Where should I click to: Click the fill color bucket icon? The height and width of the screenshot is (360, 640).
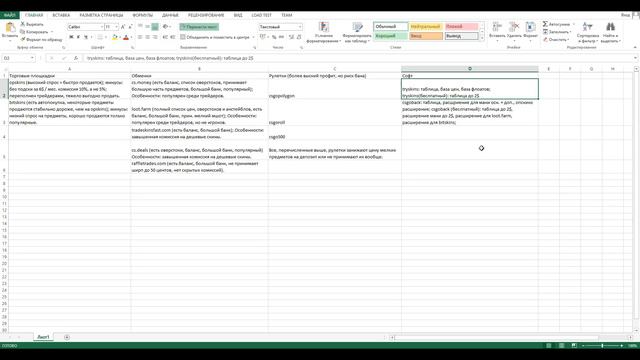(x=115, y=37)
